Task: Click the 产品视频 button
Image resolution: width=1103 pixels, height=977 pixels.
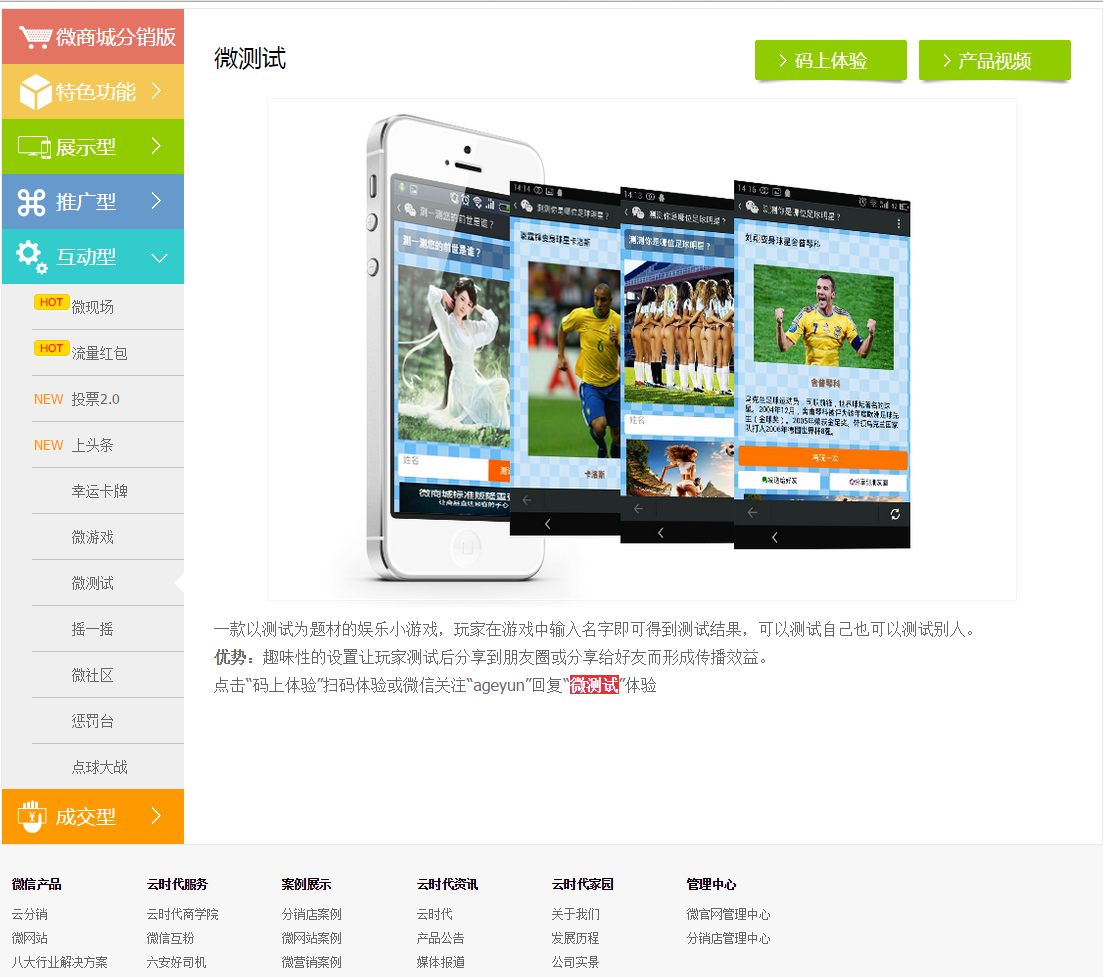Action: pyautogui.click(x=994, y=60)
